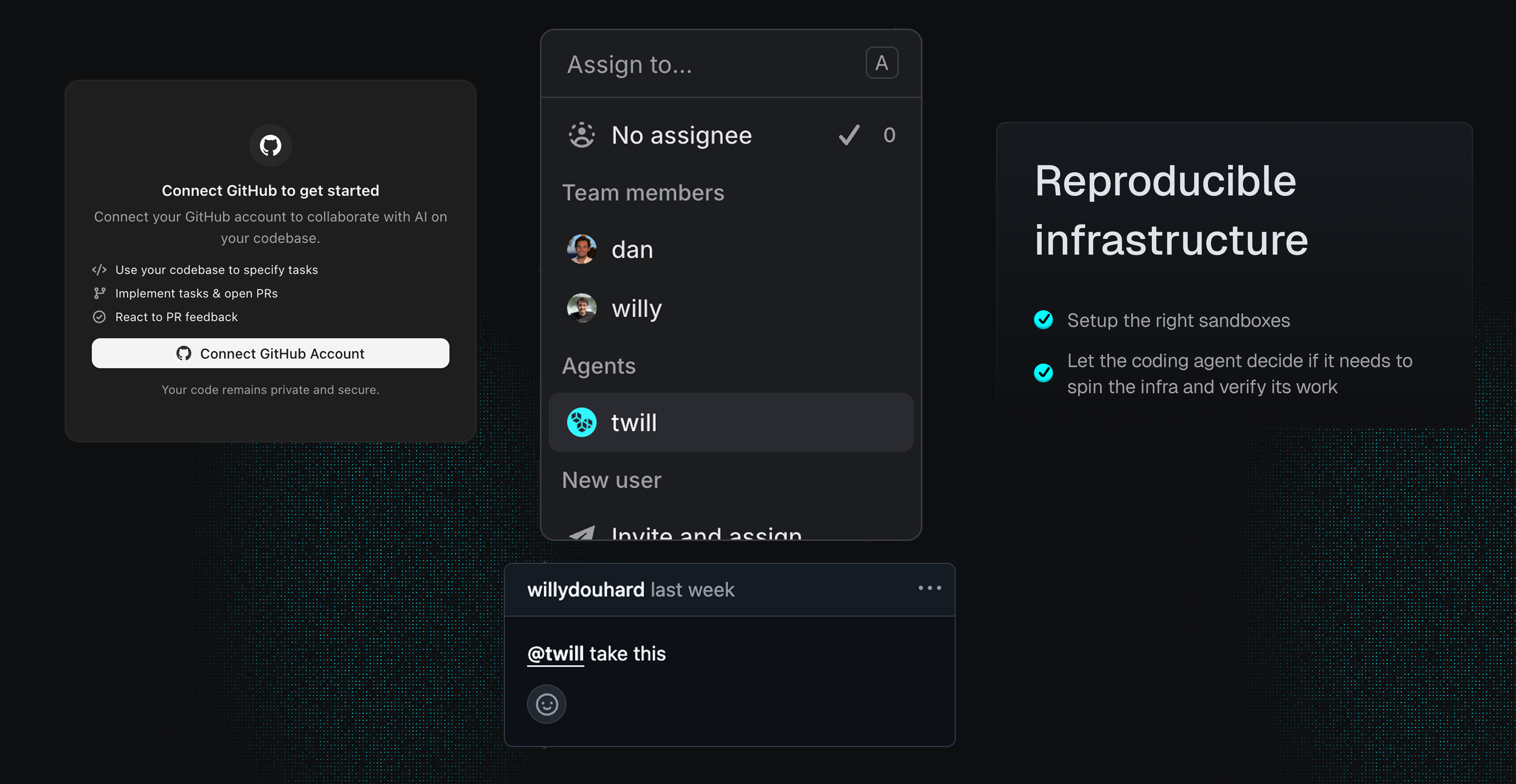Click the Connect GitHub Account button
The image size is (1516, 784).
coord(270,353)
